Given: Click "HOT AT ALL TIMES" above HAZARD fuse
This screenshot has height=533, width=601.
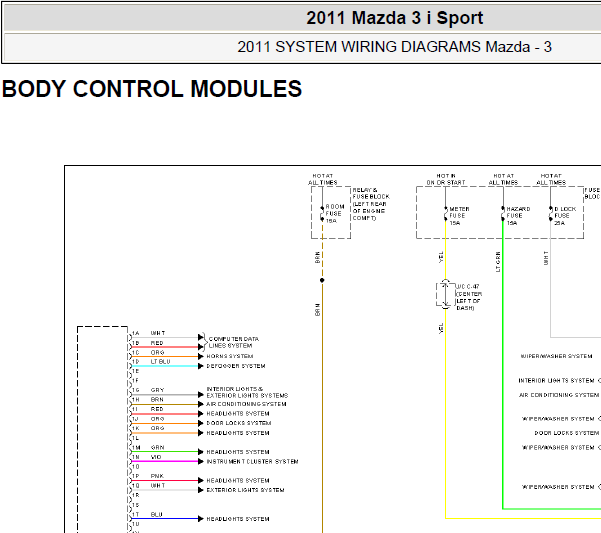Looking at the screenshot, I should [x=503, y=179].
